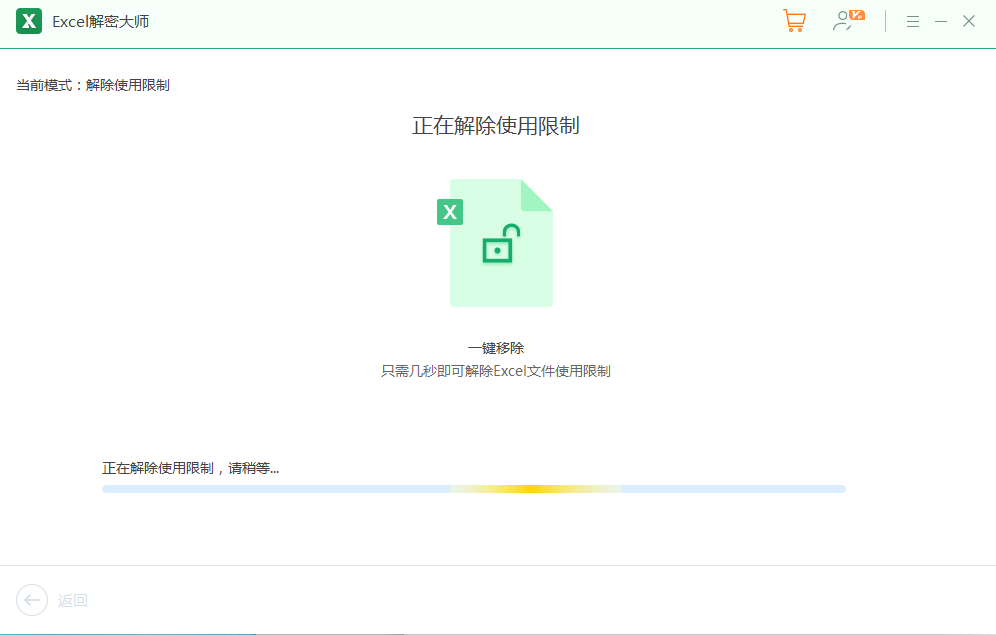Click the 正在解除使用限制 heading

pyautogui.click(x=495, y=126)
